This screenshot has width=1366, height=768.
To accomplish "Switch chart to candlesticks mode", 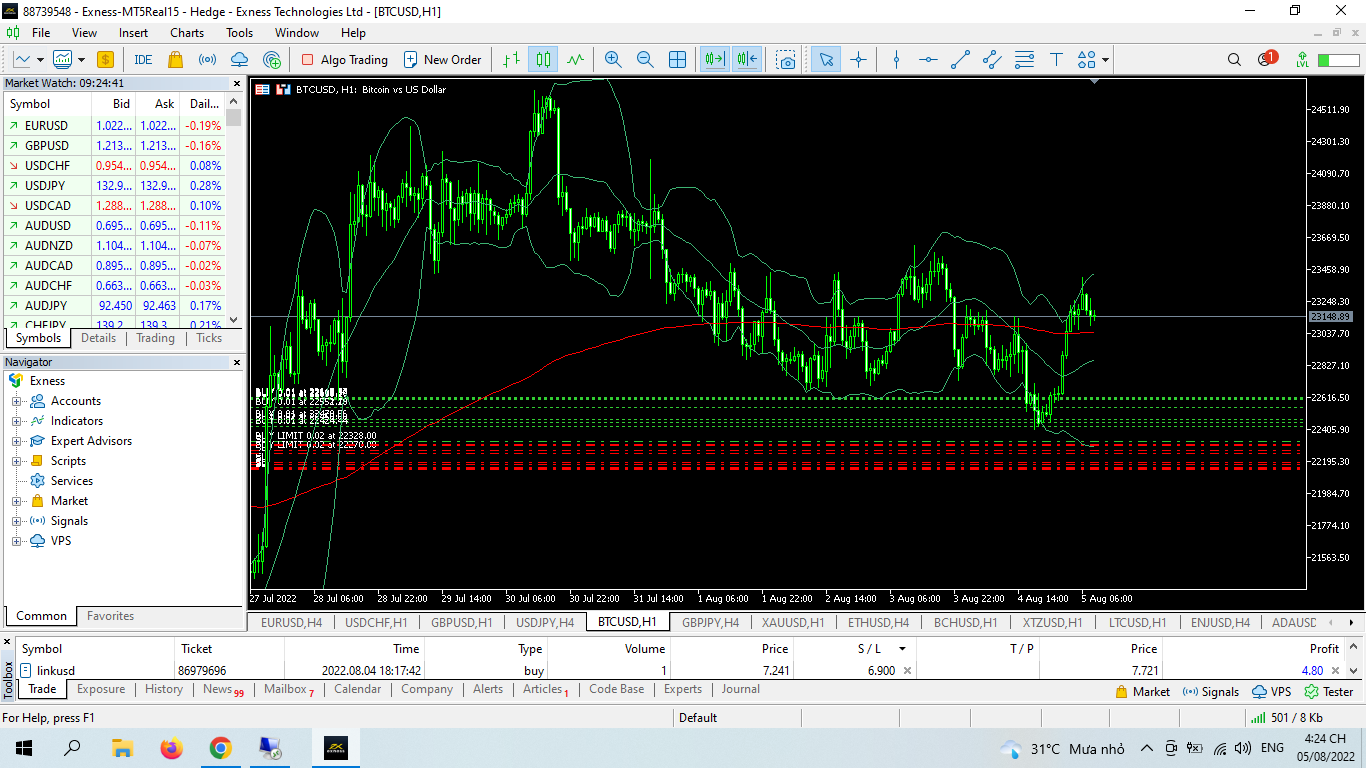I will coord(543,59).
